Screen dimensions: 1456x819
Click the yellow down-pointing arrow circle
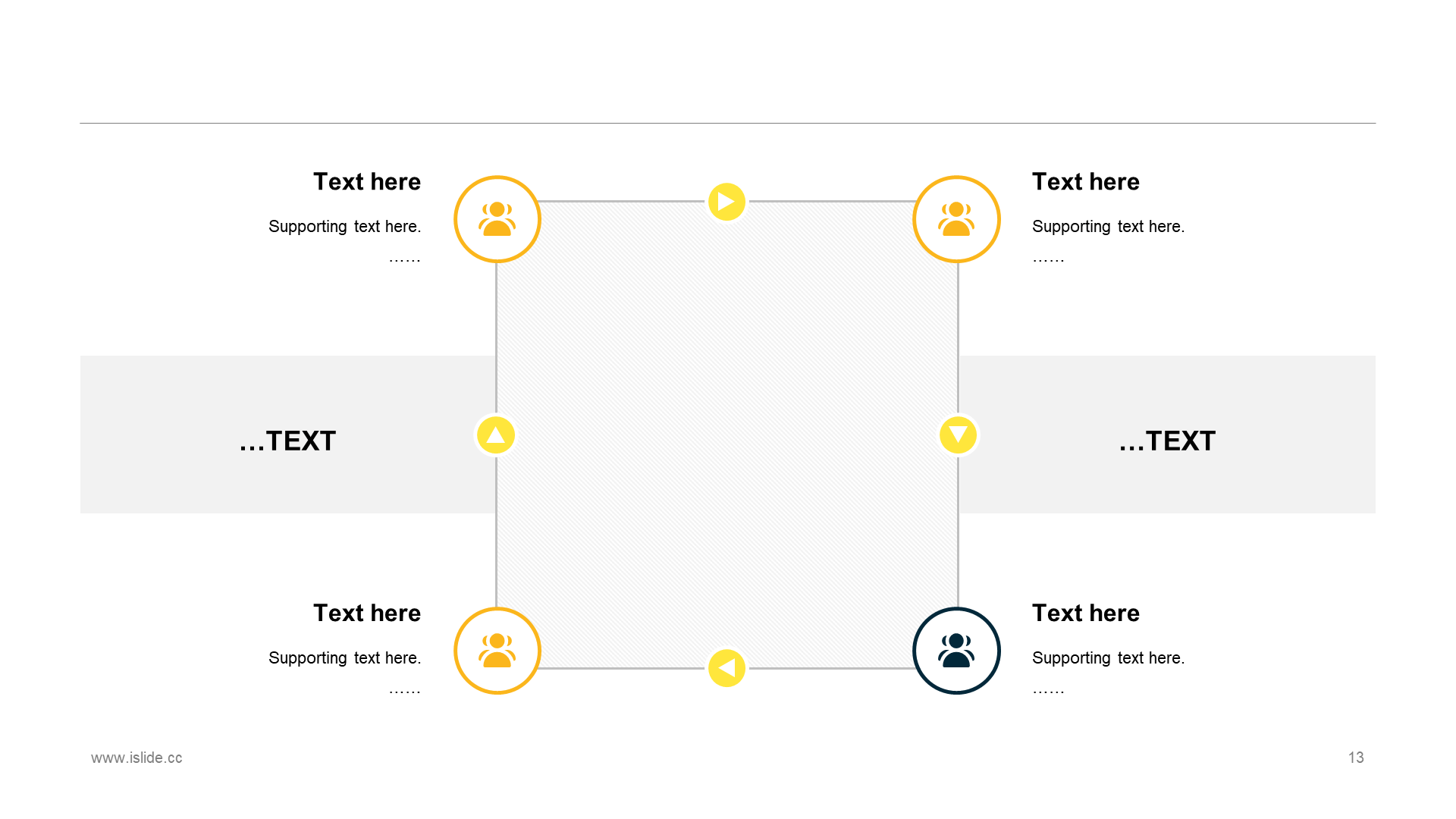[x=958, y=435]
